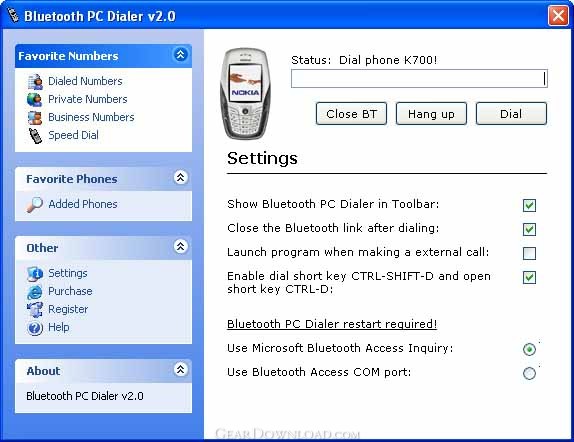
Task: Click the Close BT button
Action: coord(351,114)
